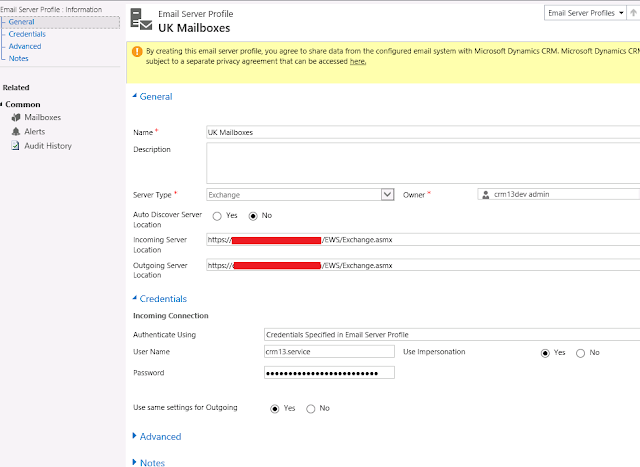This screenshot has height=467, width=640.
Task: Open the Alerts related link
Action: point(35,131)
